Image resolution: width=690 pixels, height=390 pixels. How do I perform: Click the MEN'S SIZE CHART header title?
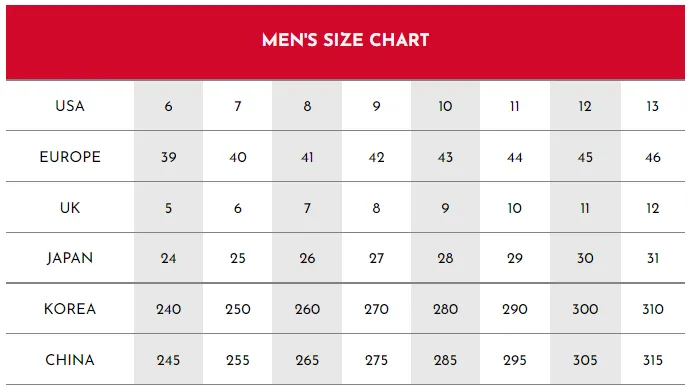(345, 40)
